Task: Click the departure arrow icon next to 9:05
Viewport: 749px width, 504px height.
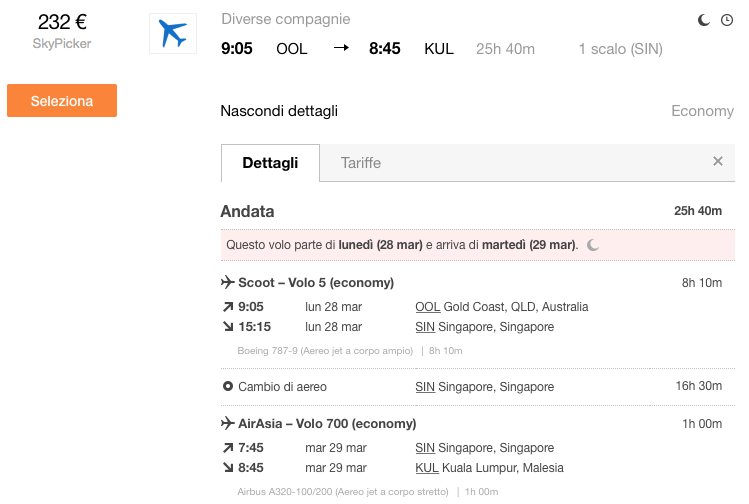Action: tap(228, 307)
